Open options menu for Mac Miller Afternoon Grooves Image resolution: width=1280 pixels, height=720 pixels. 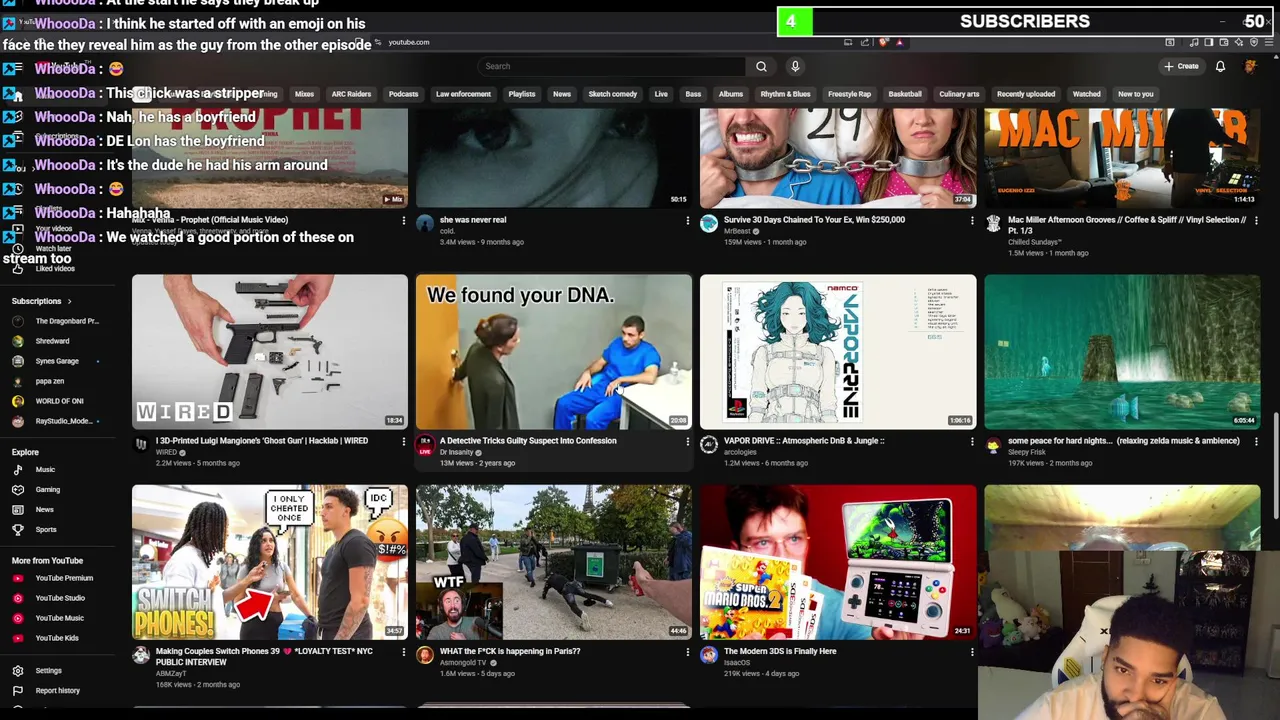(x=1256, y=220)
